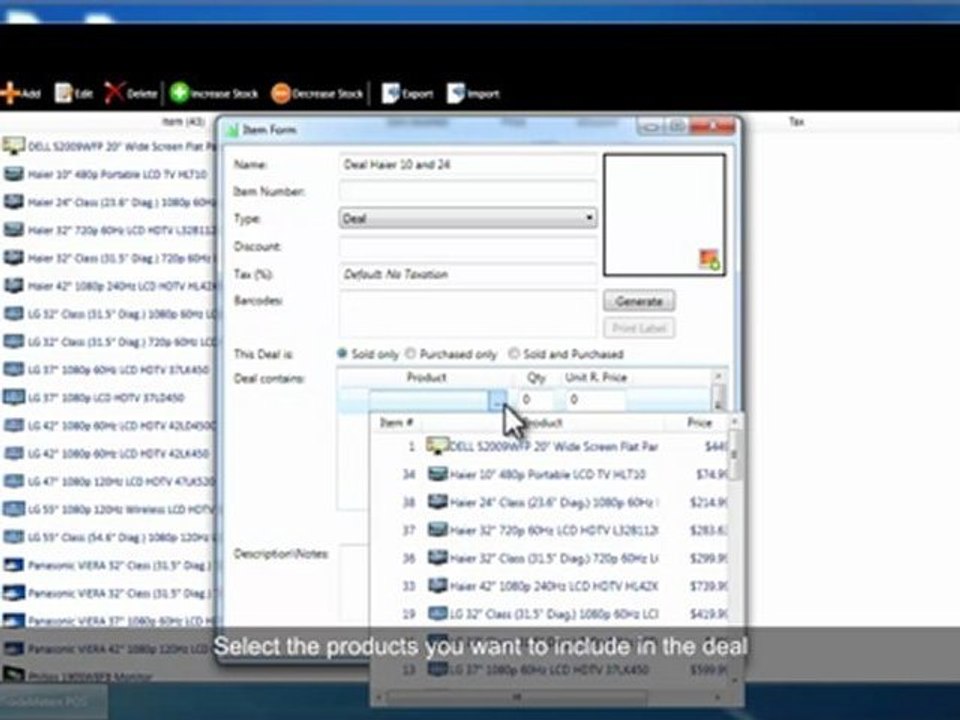
Task: Click the monitor icon of the DELL S2009WFP list row
Action: click(13, 146)
